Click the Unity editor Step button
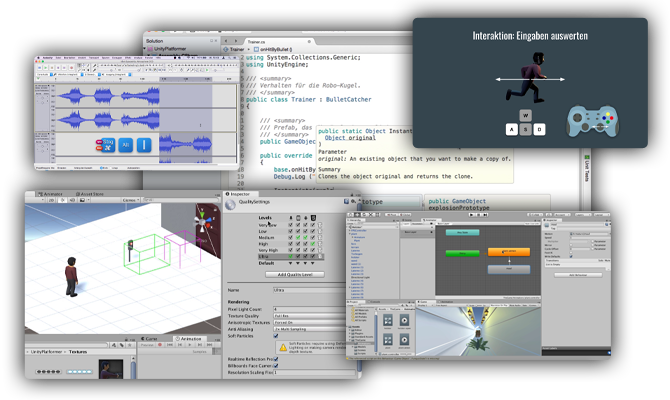670x400 pixels. click(x=485, y=215)
